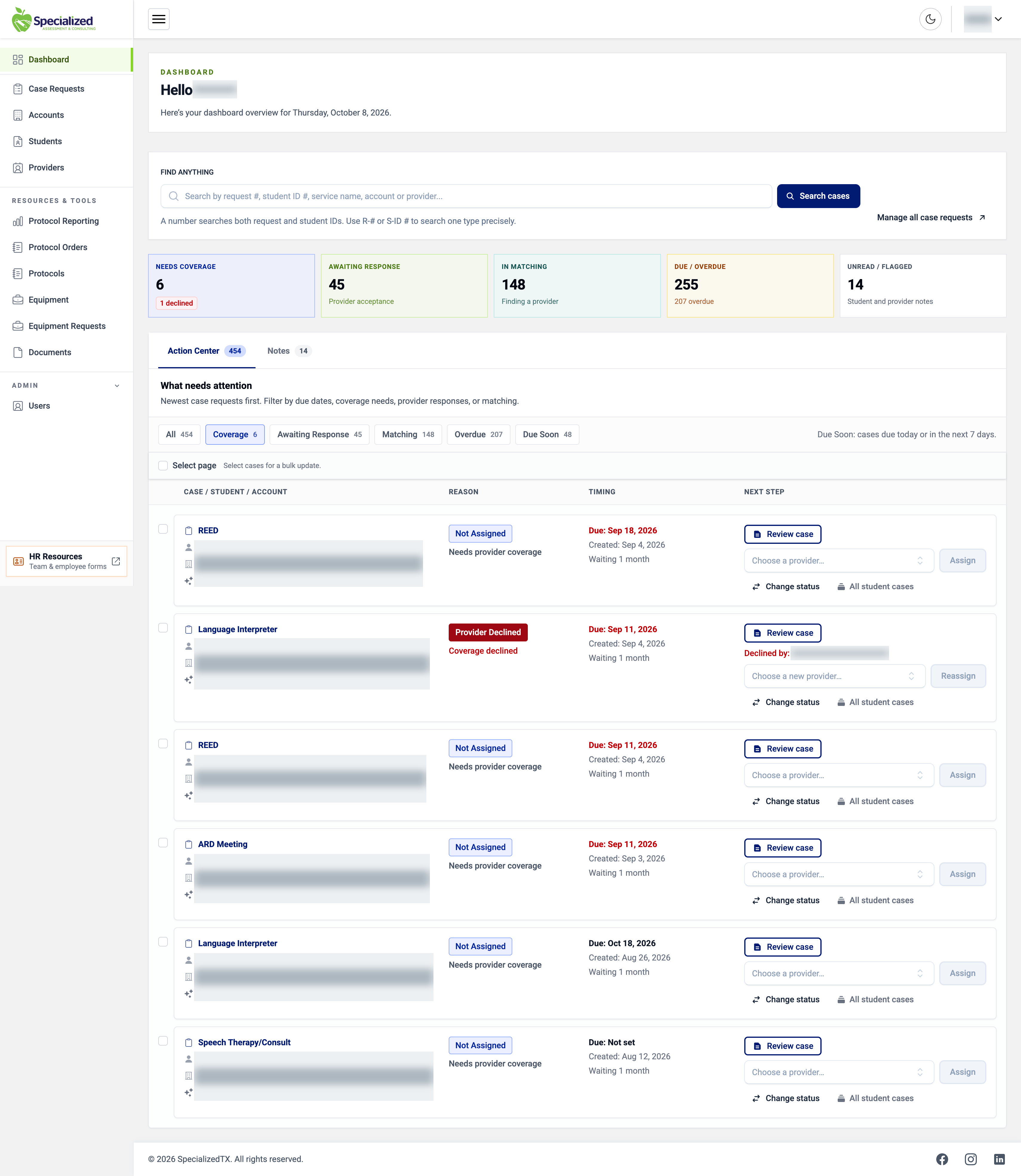Image resolution: width=1021 pixels, height=1176 pixels.
Task: Click the Equipment Requests icon
Action: 18,326
